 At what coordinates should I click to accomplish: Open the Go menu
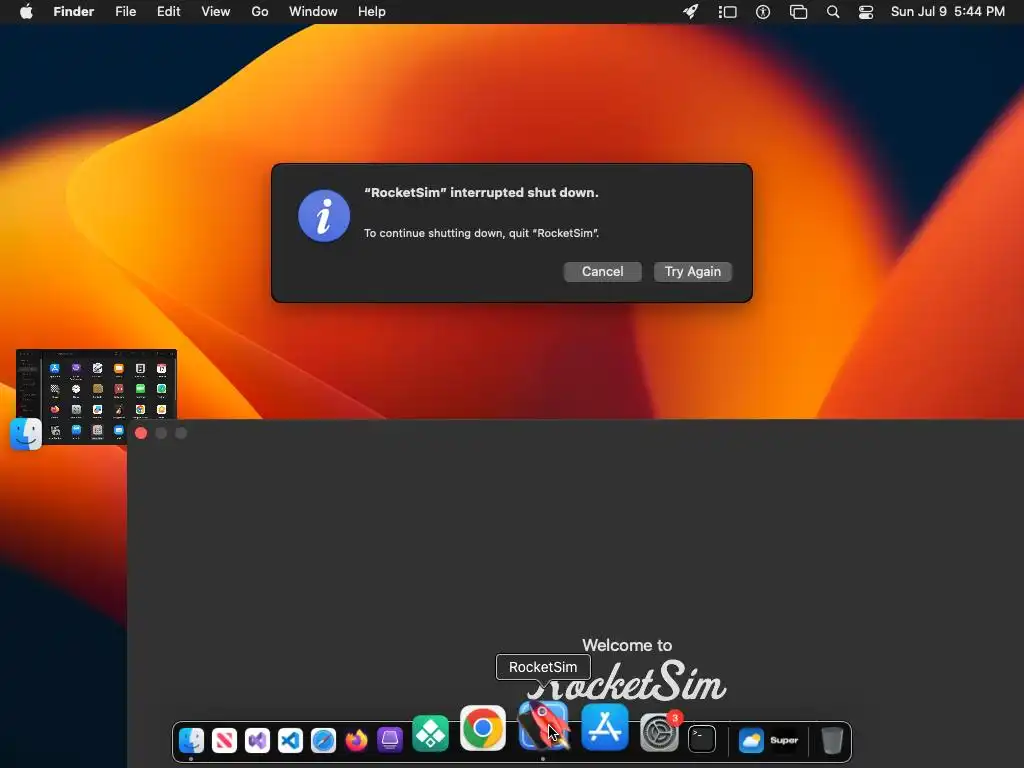coord(260,11)
